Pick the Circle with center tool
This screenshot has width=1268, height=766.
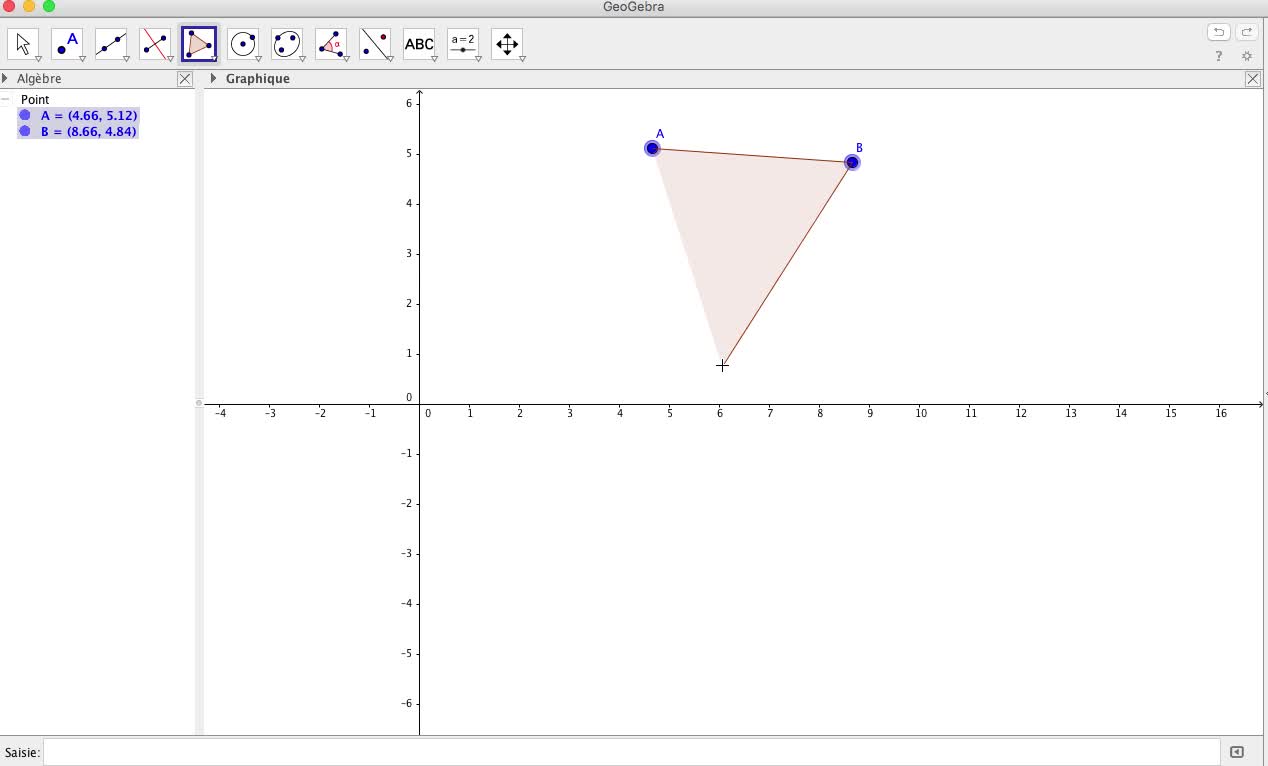(243, 44)
